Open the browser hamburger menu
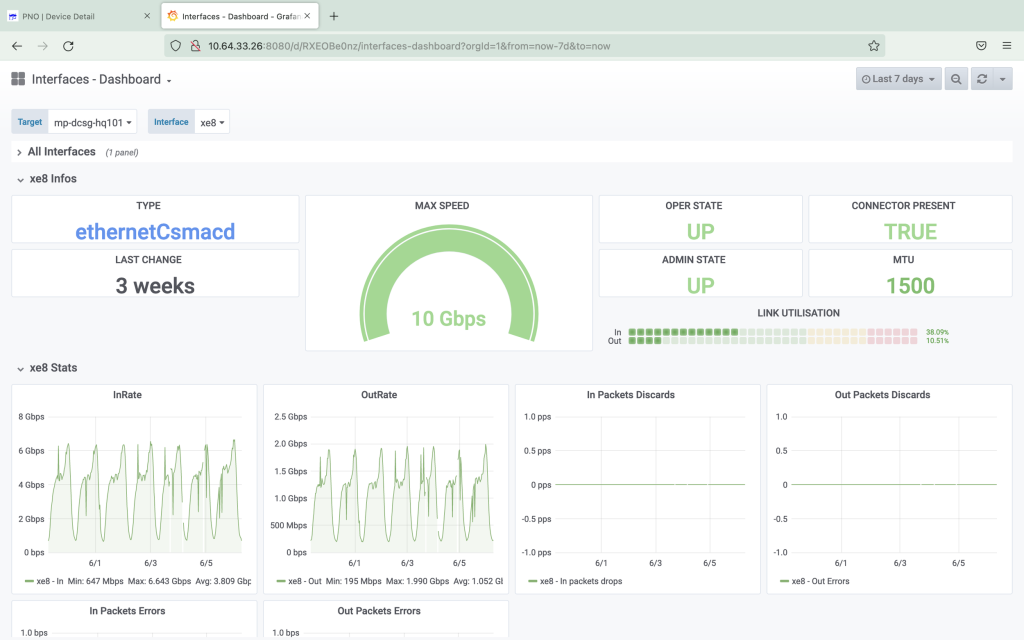 click(1006, 46)
